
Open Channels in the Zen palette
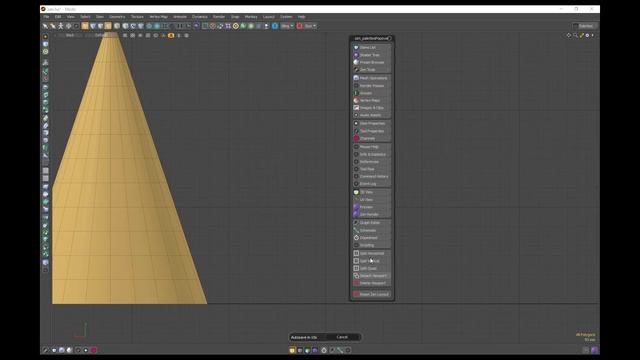371,138
